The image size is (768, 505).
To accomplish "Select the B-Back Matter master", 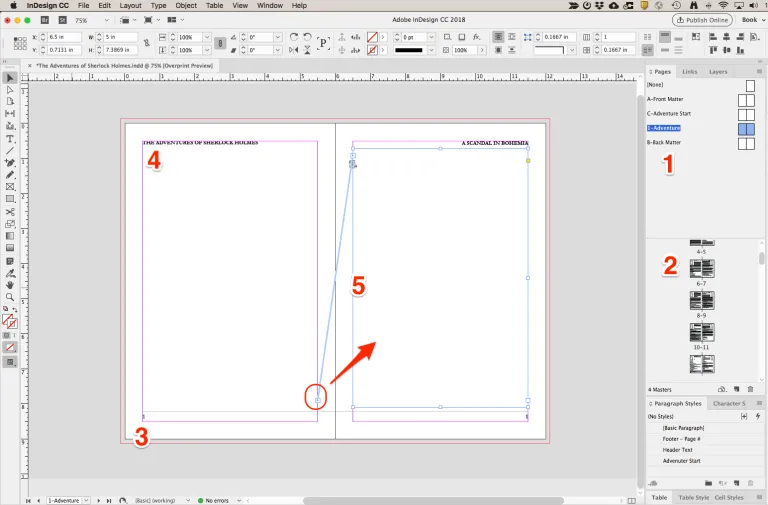I will [x=700, y=143].
